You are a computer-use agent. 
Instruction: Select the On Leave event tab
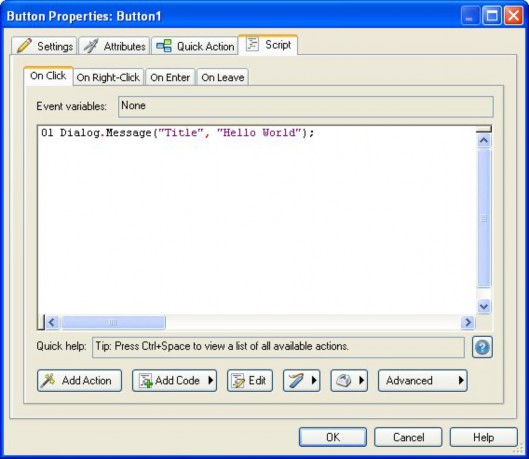223,77
